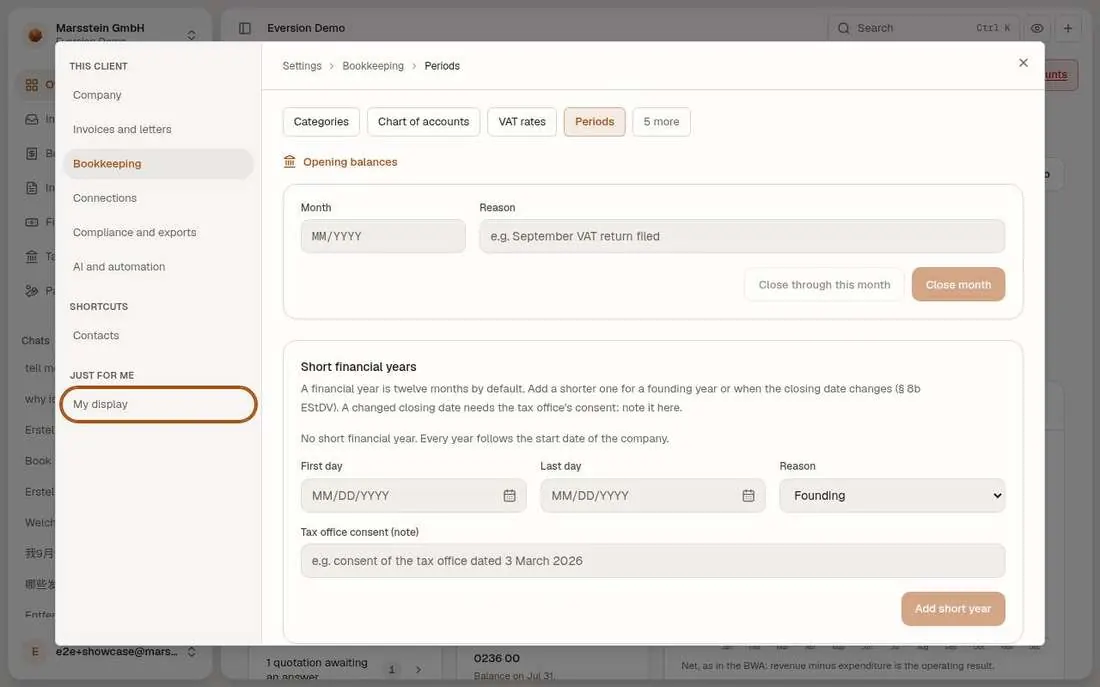Click the Settings breadcrumb
1100x687 pixels.
[302, 66]
